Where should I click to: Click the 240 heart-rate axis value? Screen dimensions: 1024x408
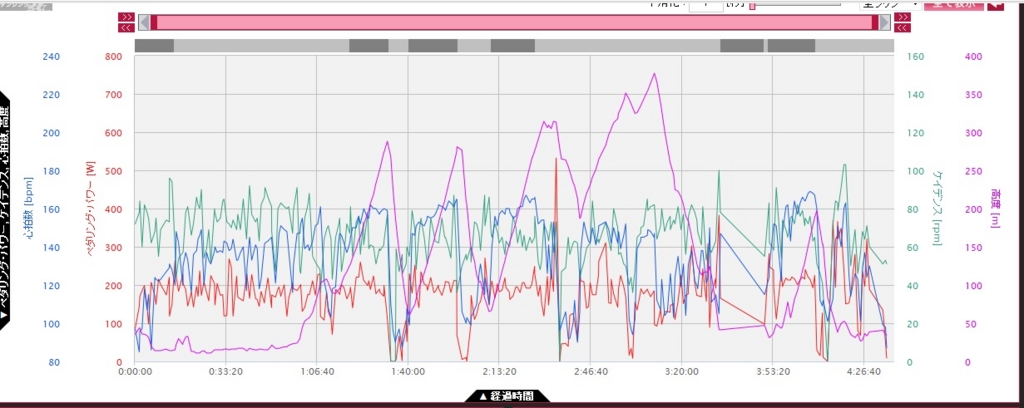pos(51,57)
